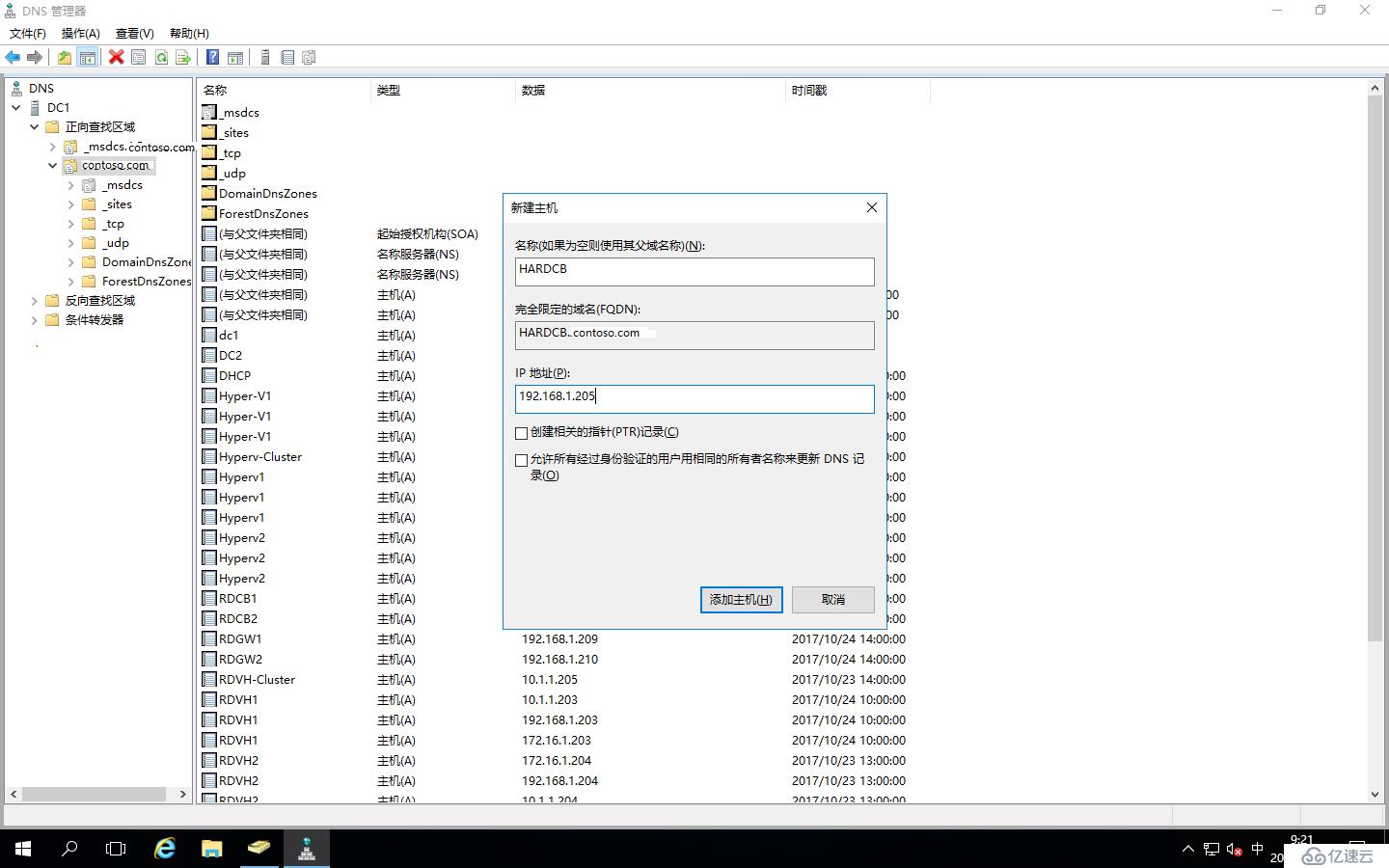
Task: Click the 类型 column header
Action: click(x=443, y=90)
